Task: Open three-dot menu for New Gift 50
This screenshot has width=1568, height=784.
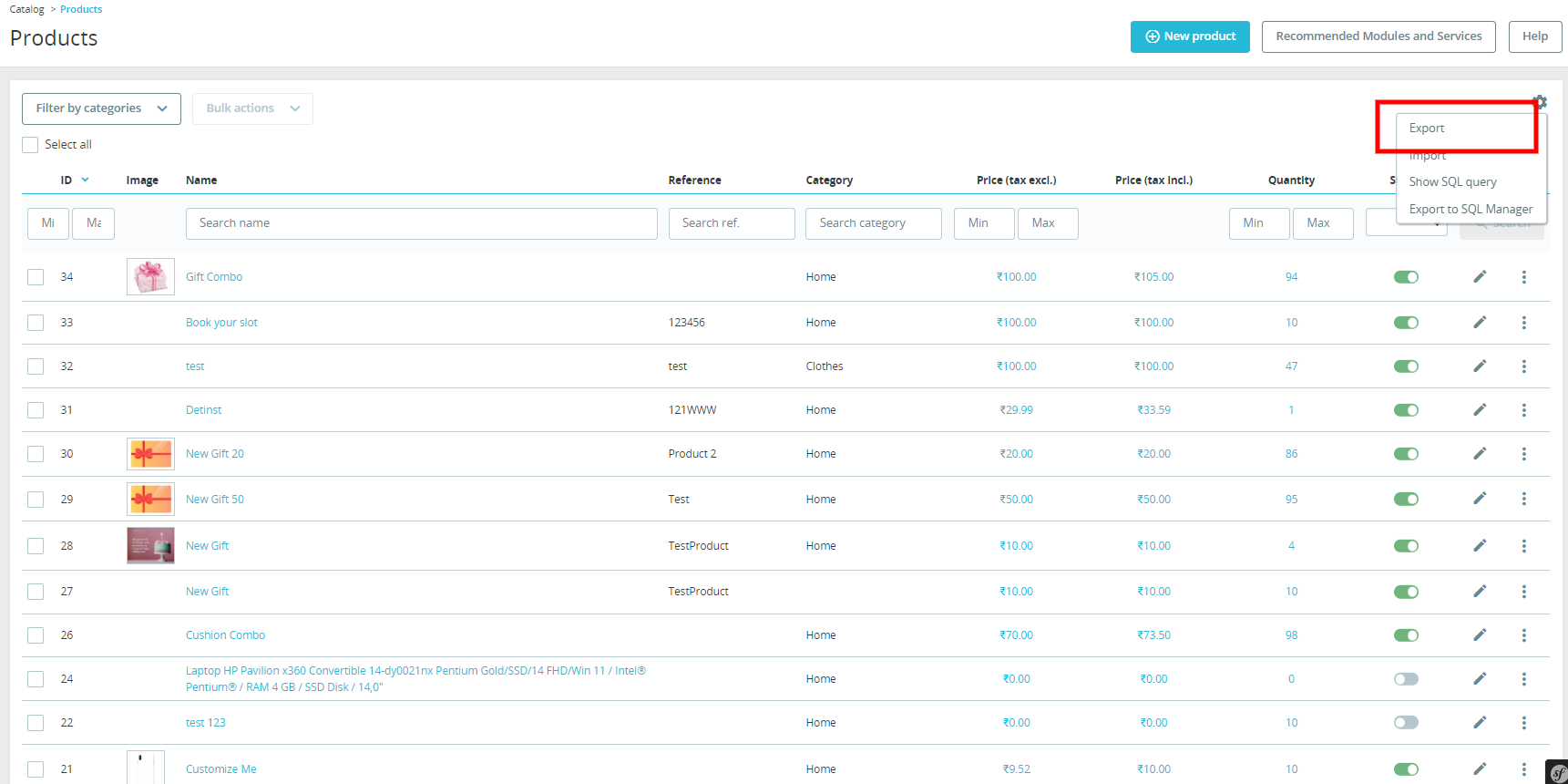Action: (x=1523, y=499)
